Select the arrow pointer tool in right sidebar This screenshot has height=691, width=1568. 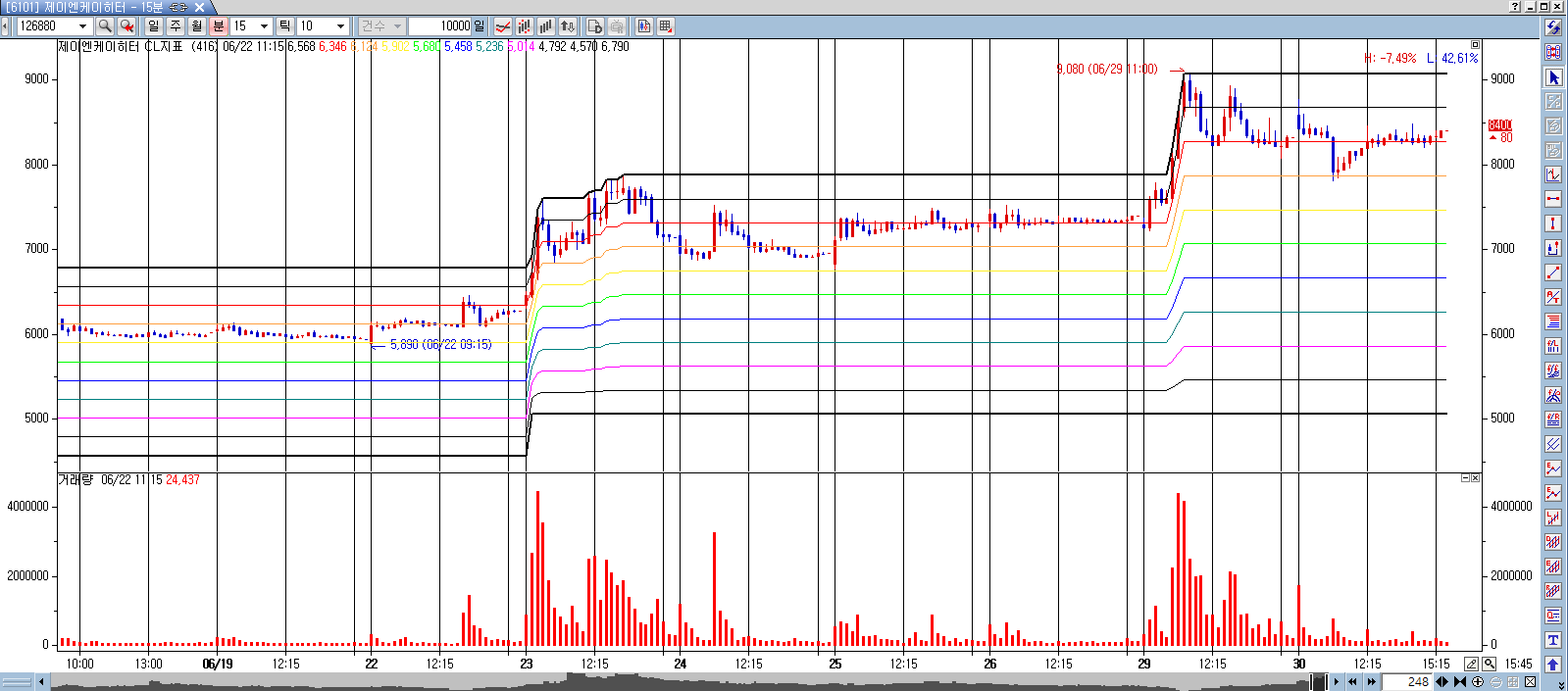pyautogui.click(x=1553, y=77)
